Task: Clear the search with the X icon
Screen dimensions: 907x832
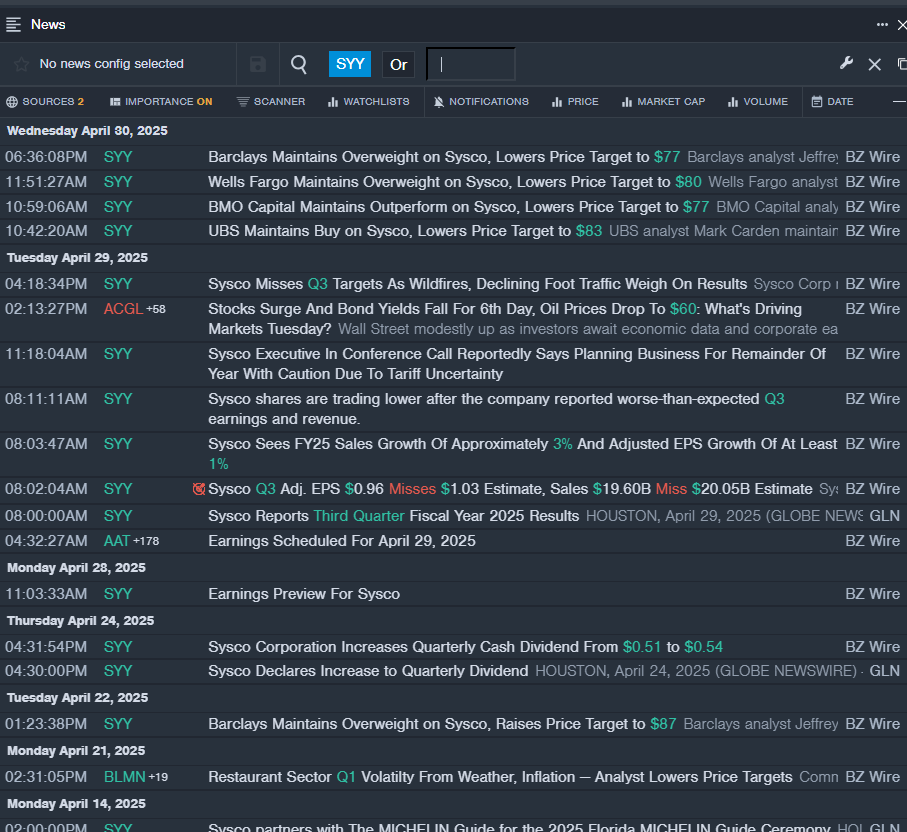Action: coord(875,64)
